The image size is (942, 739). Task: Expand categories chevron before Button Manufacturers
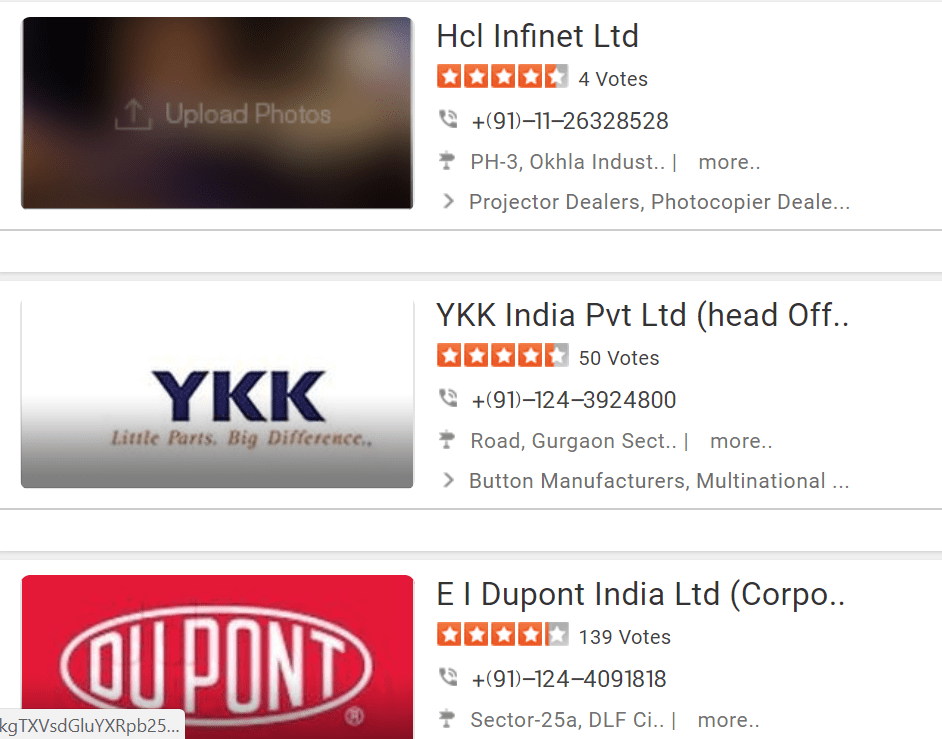[448, 480]
